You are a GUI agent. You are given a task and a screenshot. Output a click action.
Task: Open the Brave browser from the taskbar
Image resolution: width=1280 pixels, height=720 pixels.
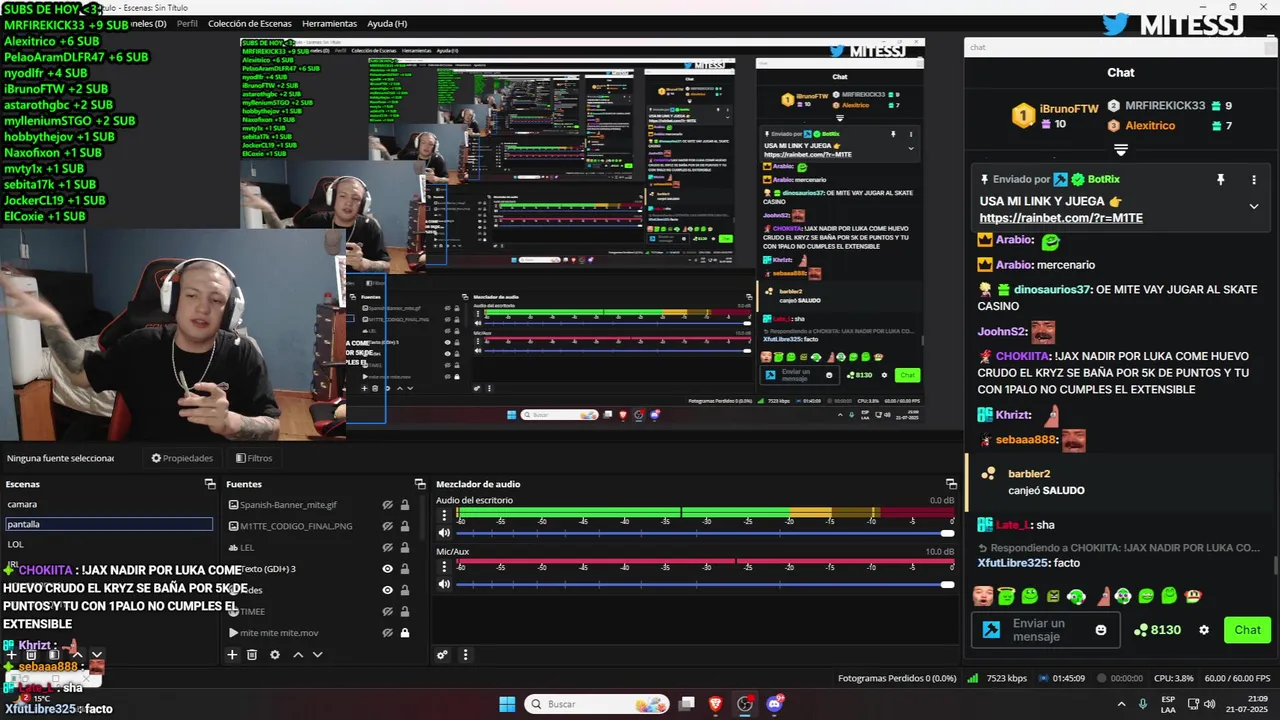[x=716, y=704]
